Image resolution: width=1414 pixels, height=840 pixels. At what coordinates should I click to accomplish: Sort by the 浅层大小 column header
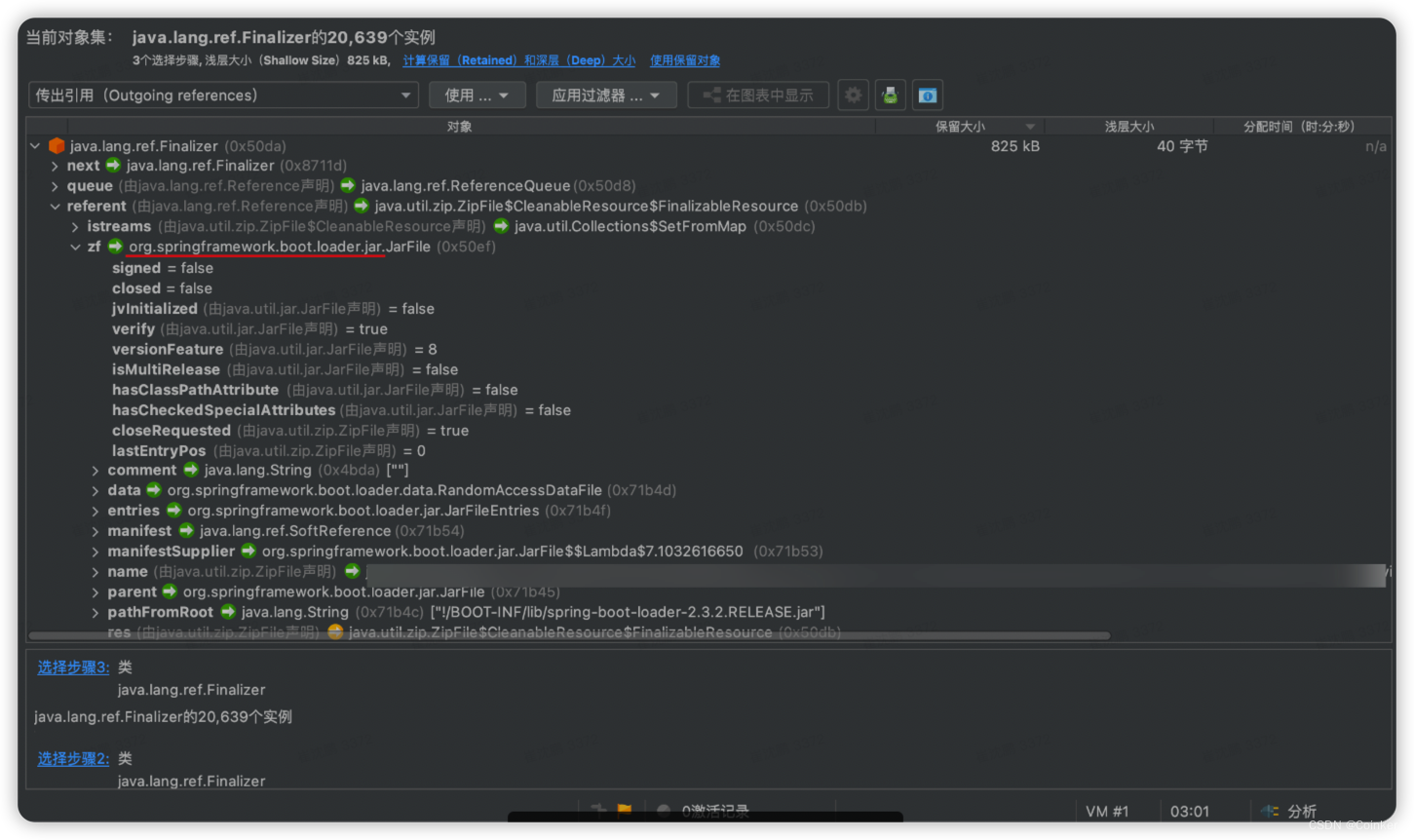tap(1129, 127)
